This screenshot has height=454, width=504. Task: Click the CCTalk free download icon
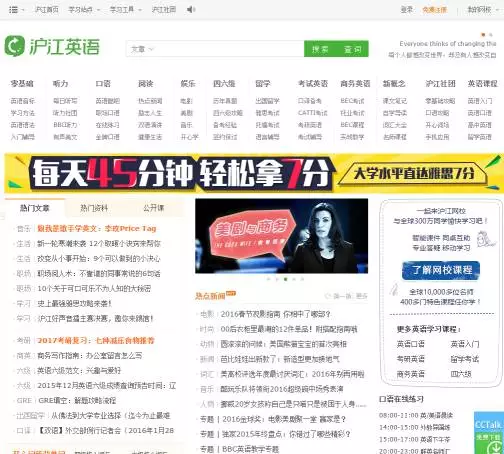(x=489, y=433)
